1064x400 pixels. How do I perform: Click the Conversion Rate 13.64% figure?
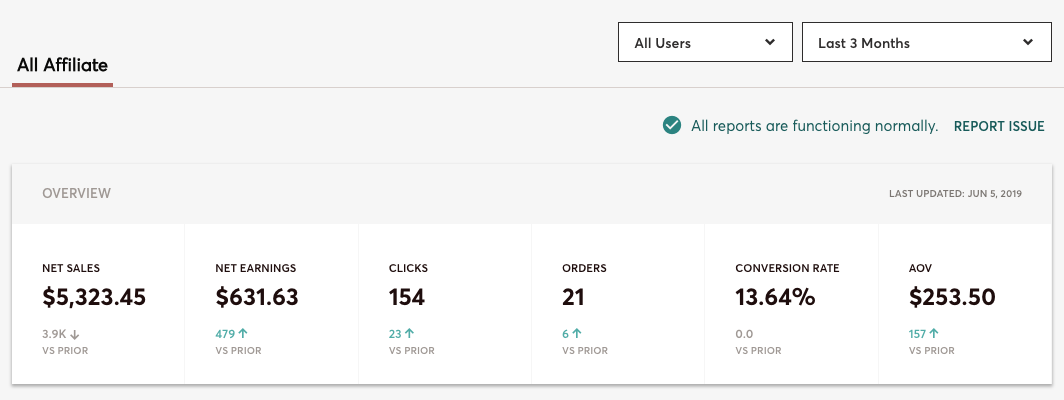point(776,297)
